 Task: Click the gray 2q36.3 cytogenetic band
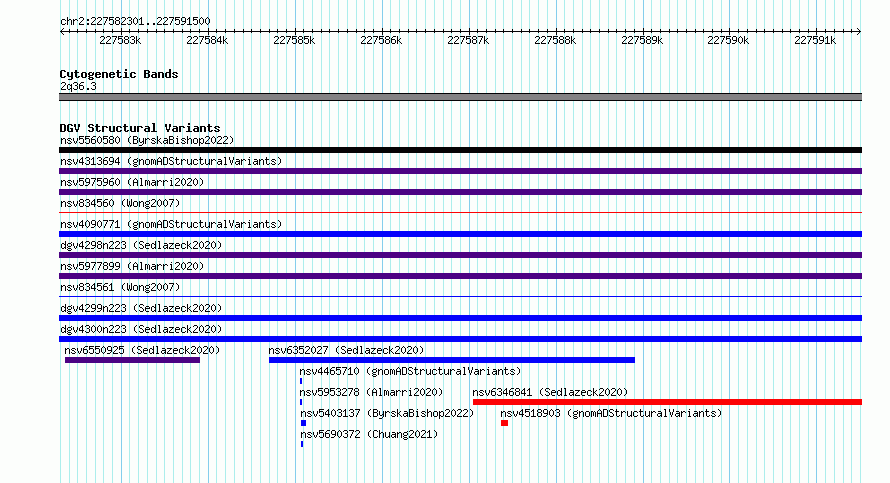click(x=460, y=97)
